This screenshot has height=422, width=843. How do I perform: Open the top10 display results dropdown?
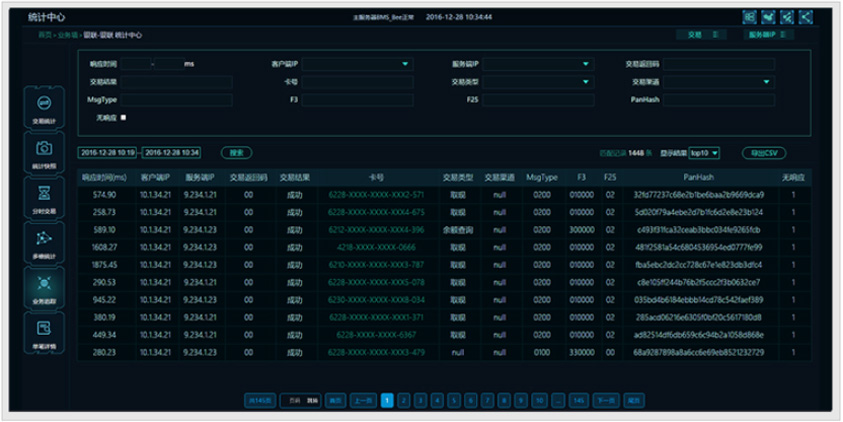pyautogui.click(x=704, y=153)
